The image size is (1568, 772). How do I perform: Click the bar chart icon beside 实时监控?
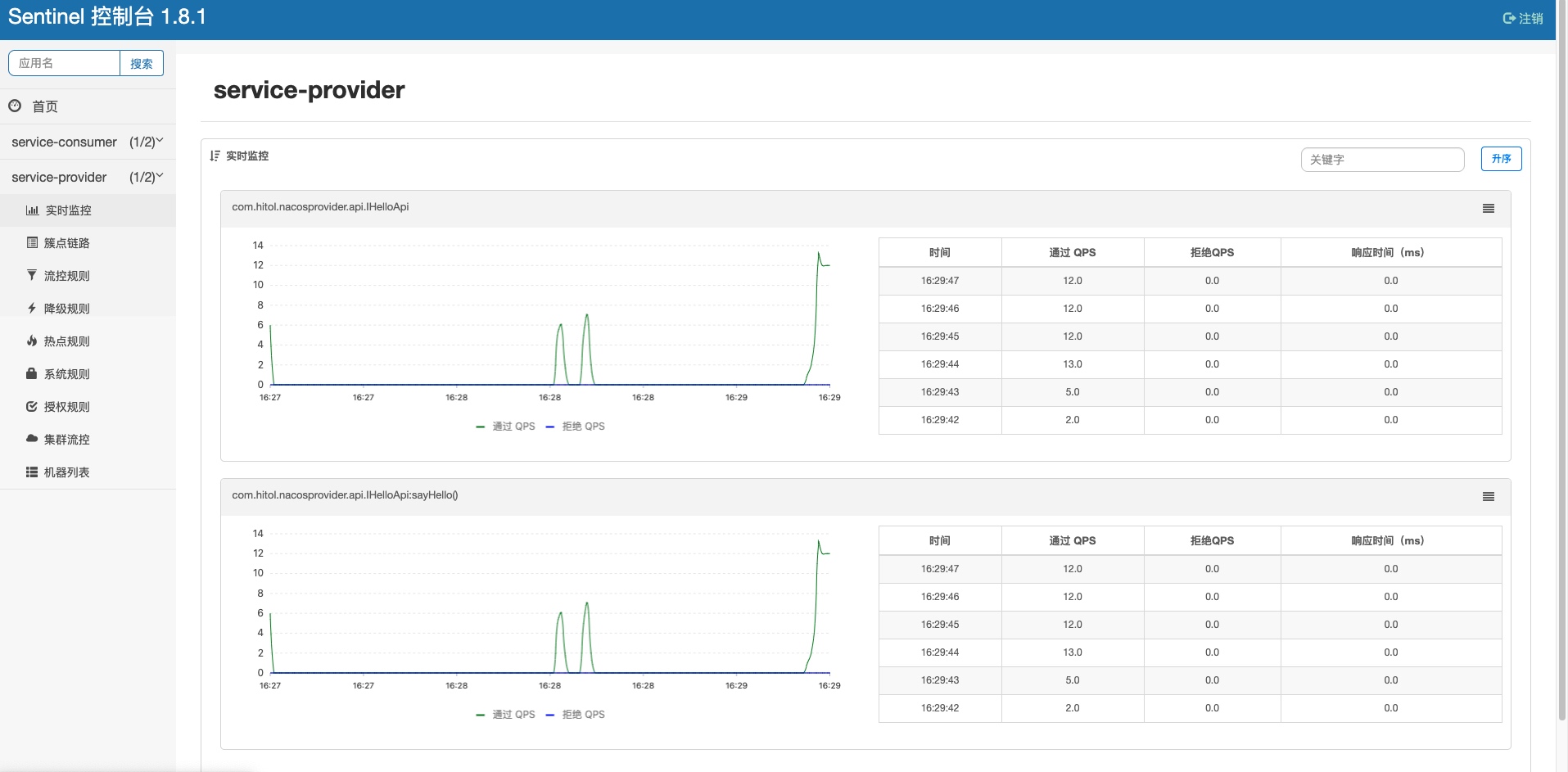tap(32, 210)
